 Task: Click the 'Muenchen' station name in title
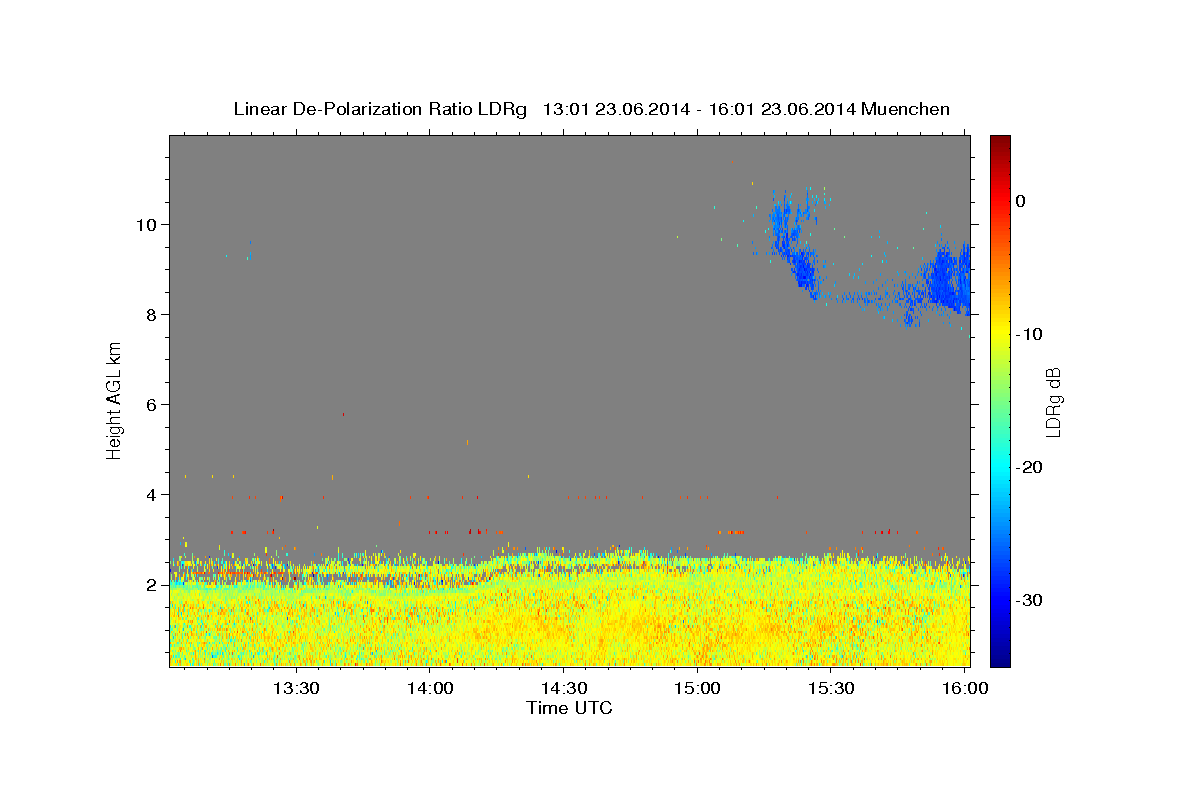(x=905, y=109)
